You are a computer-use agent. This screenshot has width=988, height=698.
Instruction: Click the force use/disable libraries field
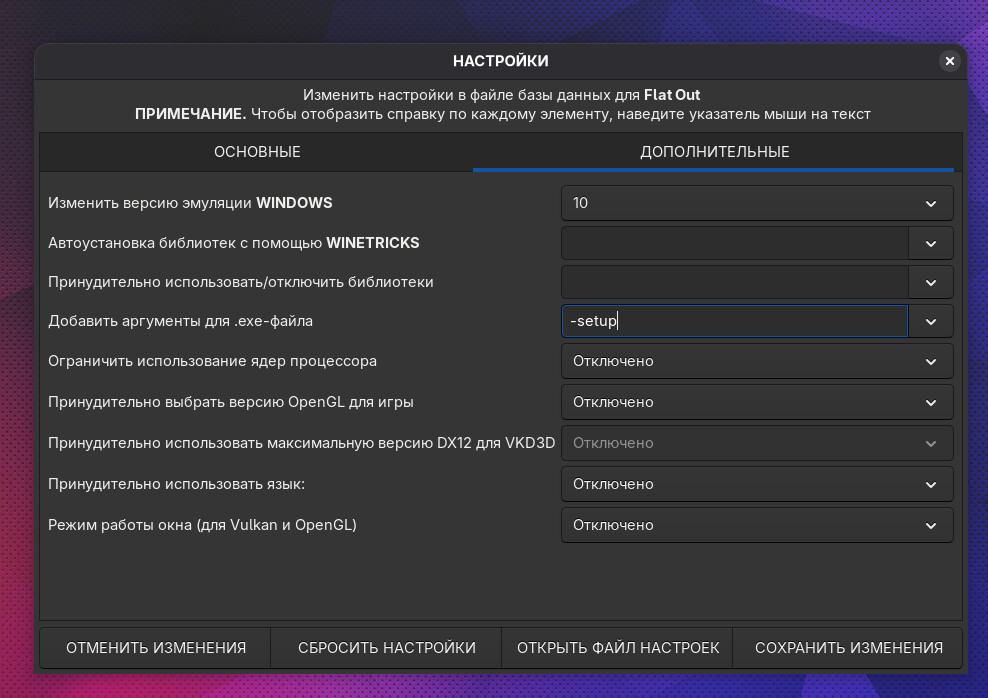click(734, 283)
